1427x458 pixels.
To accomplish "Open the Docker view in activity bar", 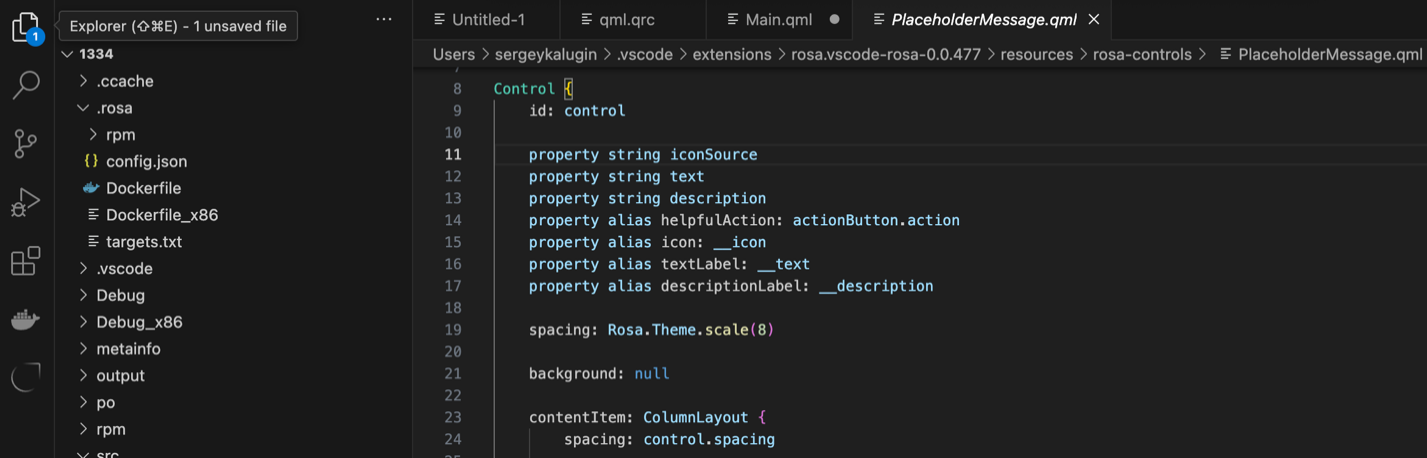I will (x=26, y=320).
